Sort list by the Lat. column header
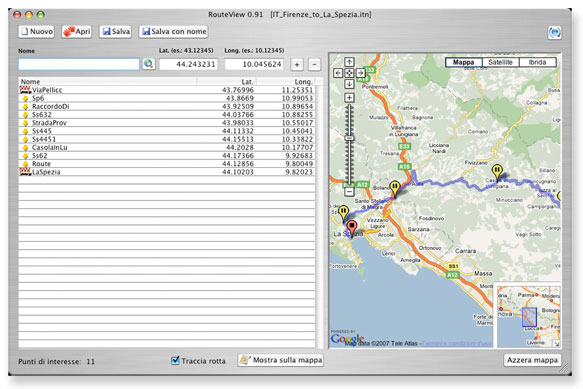Viewport: 583px width, 389px height. pyautogui.click(x=226, y=81)
